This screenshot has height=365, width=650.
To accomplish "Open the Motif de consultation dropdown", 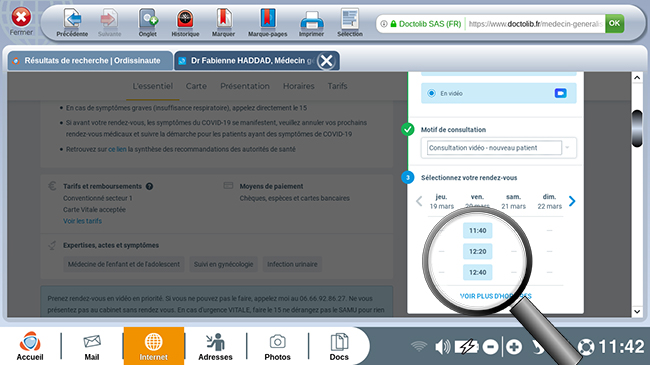I will pos(499,148).
